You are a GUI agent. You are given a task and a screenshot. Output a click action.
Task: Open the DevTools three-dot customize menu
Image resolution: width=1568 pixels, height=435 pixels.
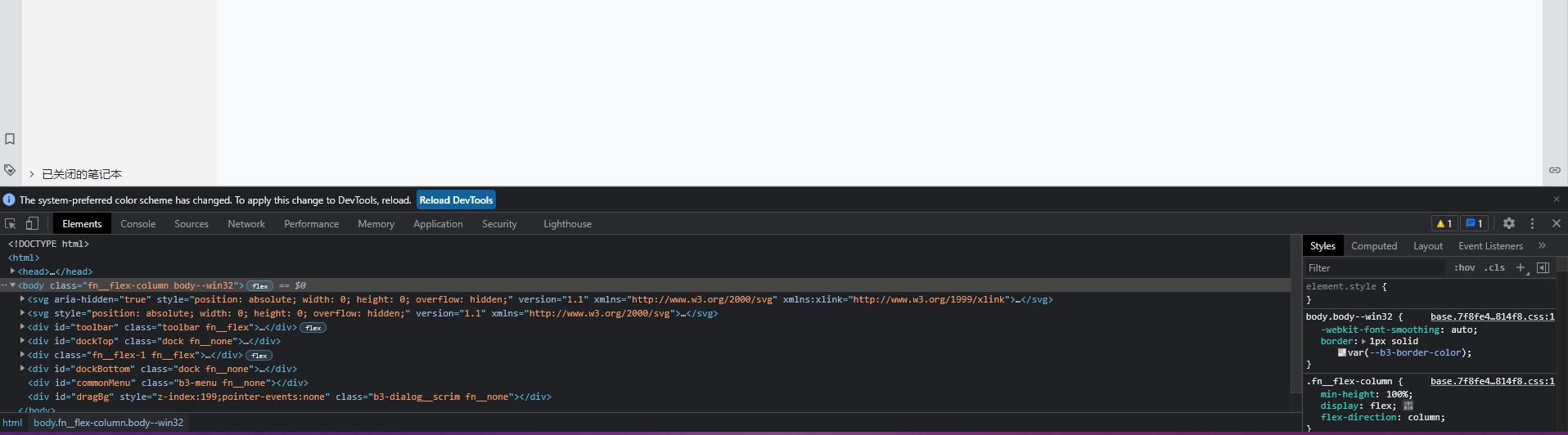(1532, 223)
